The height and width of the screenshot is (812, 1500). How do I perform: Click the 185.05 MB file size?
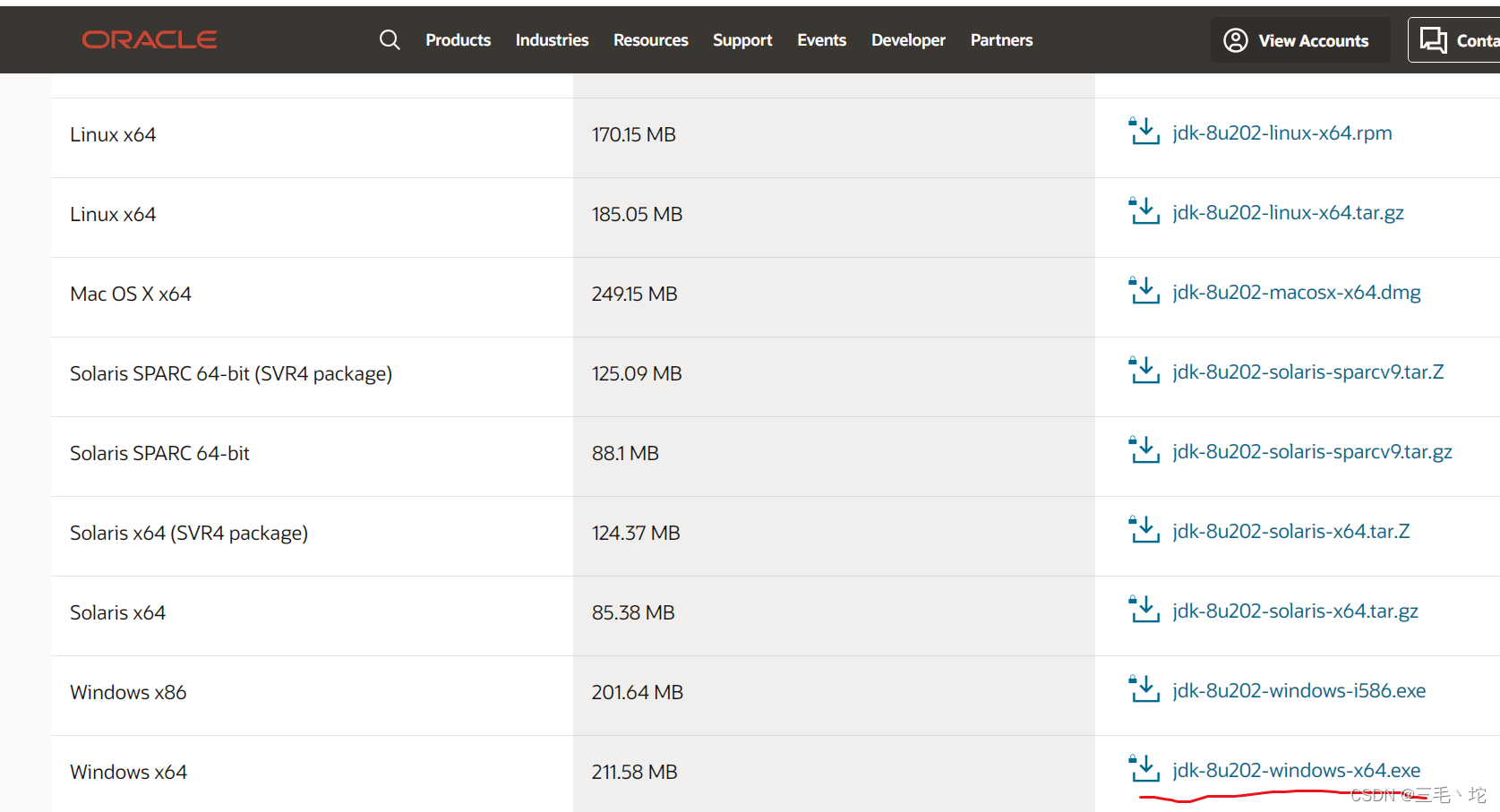click(x=637, y=214)
